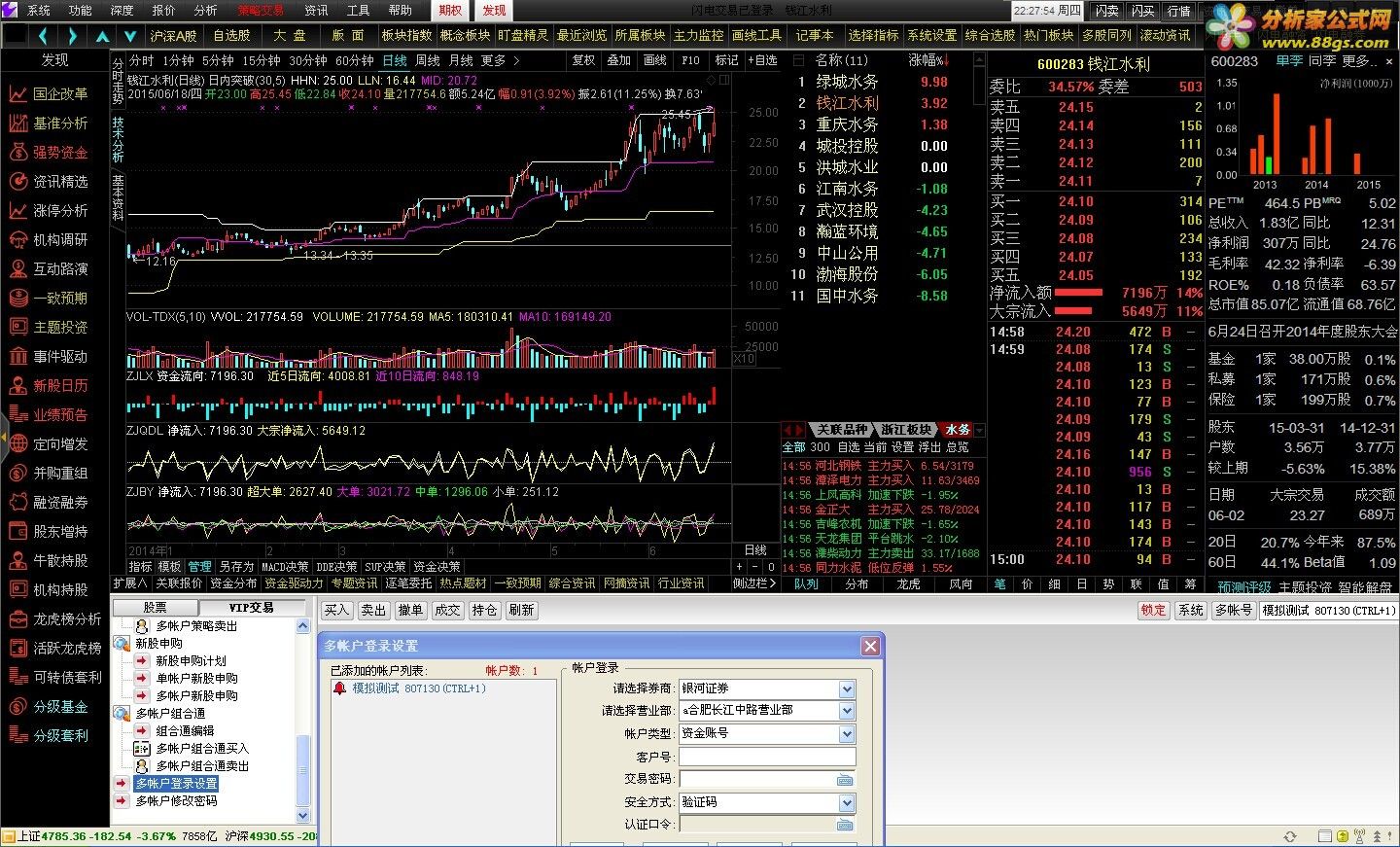Go forward with the right arrow button
The image size is (1400, 847).
73,36
